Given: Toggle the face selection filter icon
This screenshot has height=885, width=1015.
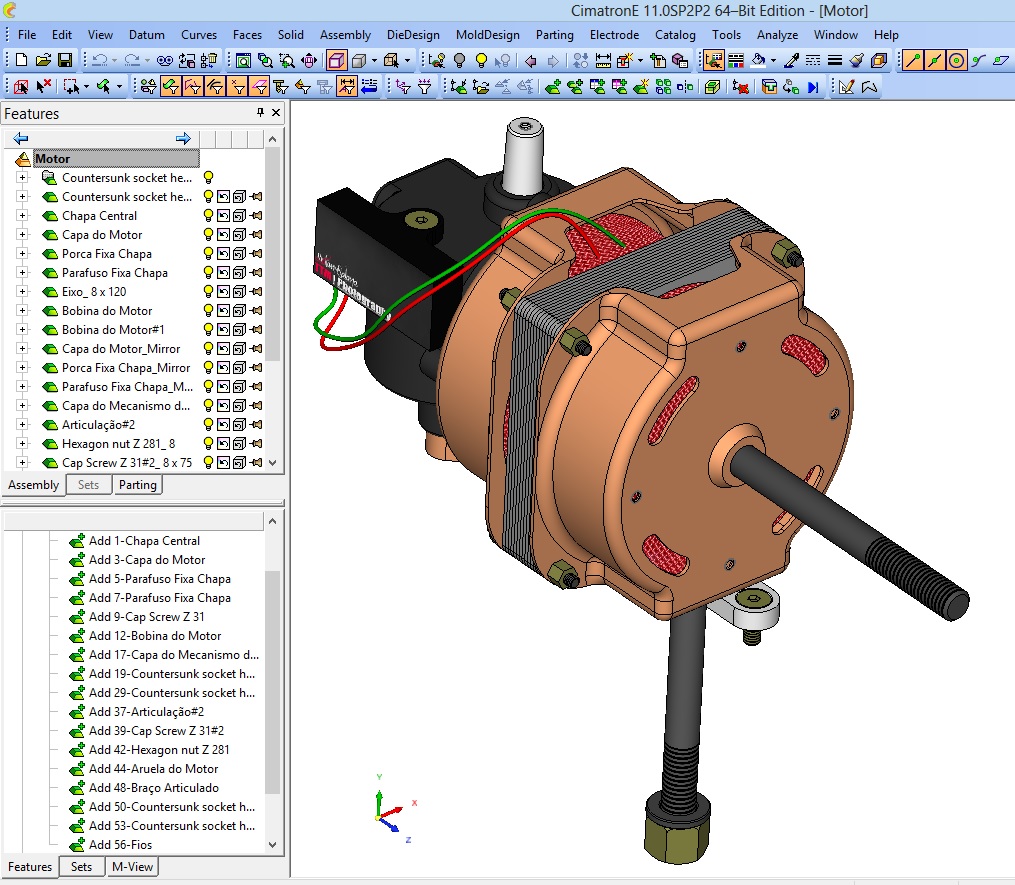Looking at the screenshot, I should [171, 86].
